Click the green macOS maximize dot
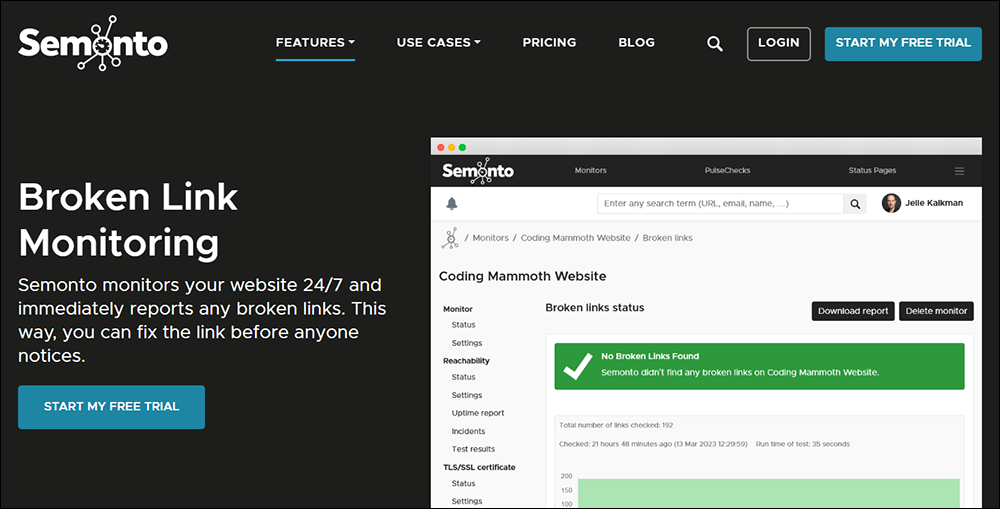Viewport: 1000px width, 509px height. coord(462,147)
